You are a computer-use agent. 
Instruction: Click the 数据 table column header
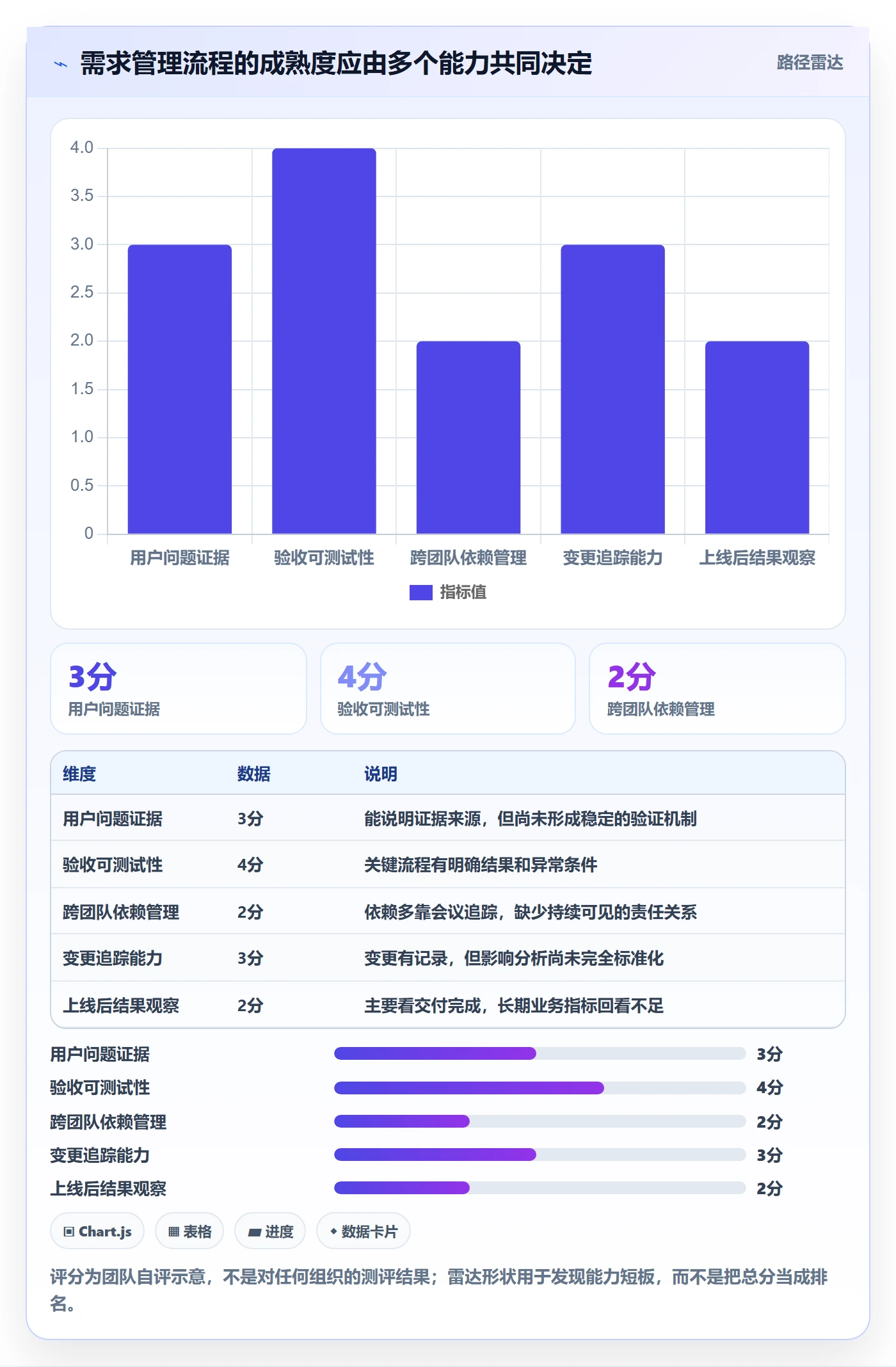click(254, 774)
